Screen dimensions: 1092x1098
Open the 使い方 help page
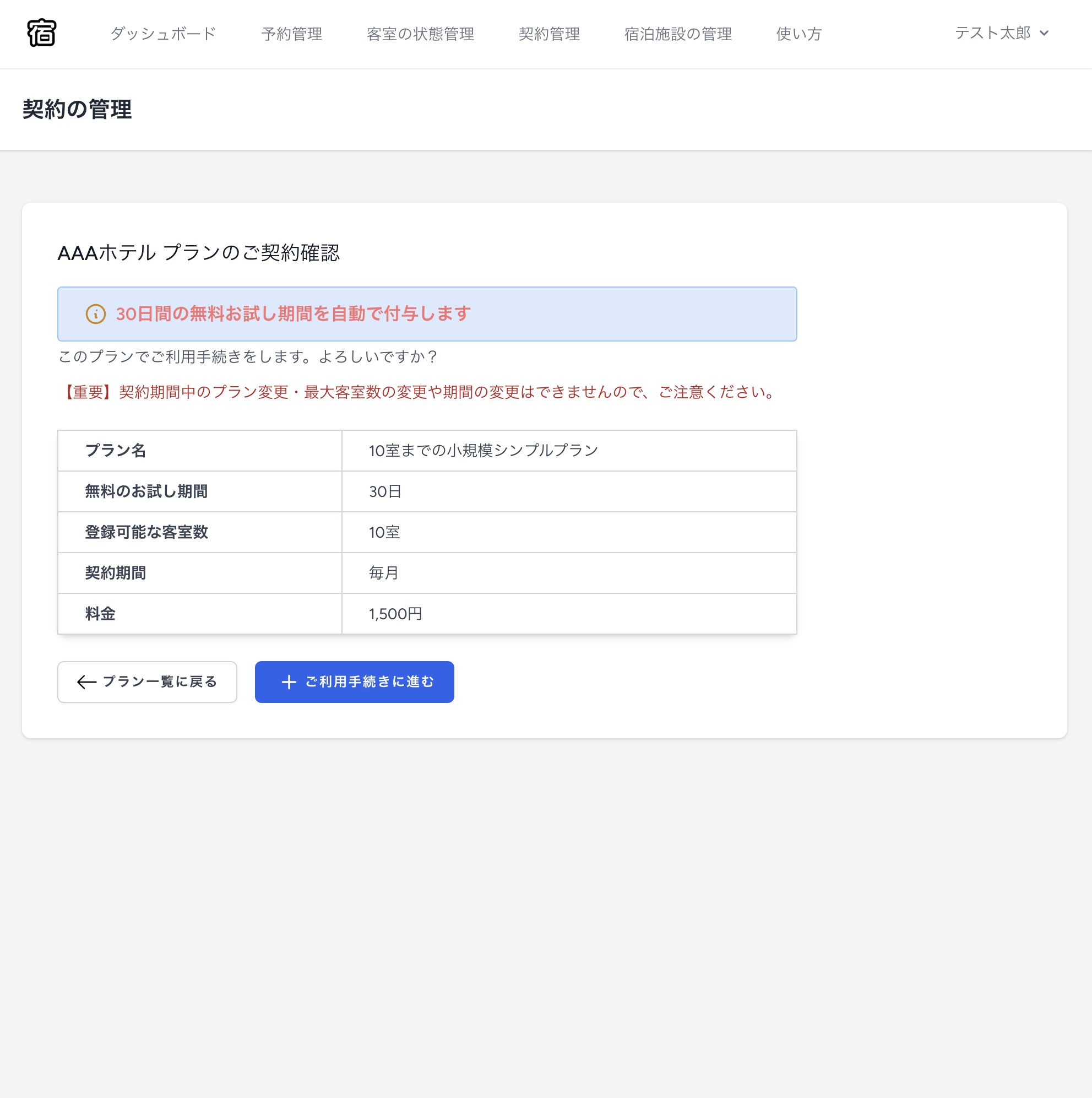coord(798,34)
